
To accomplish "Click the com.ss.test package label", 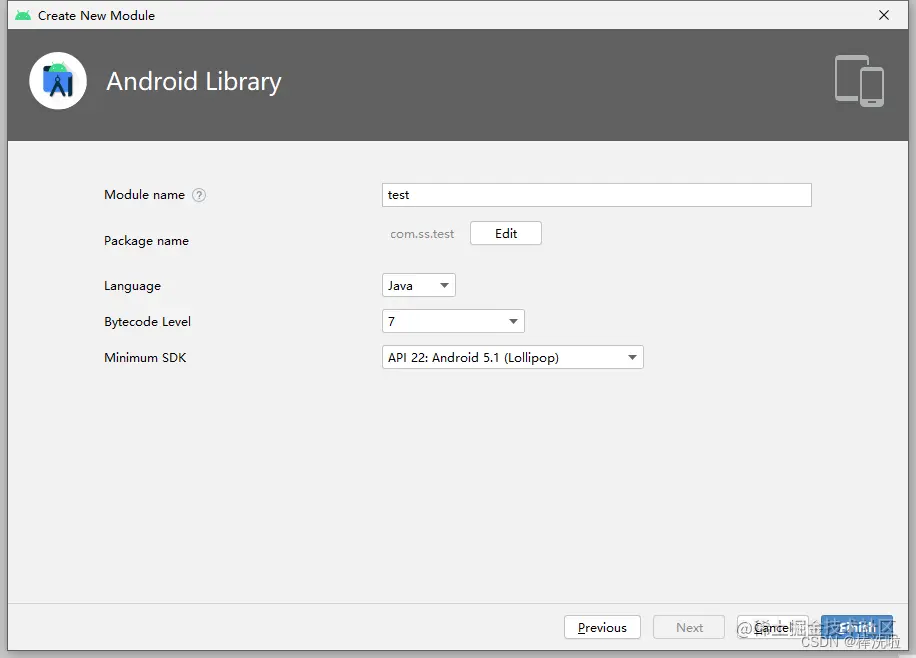I will point(422,233).
